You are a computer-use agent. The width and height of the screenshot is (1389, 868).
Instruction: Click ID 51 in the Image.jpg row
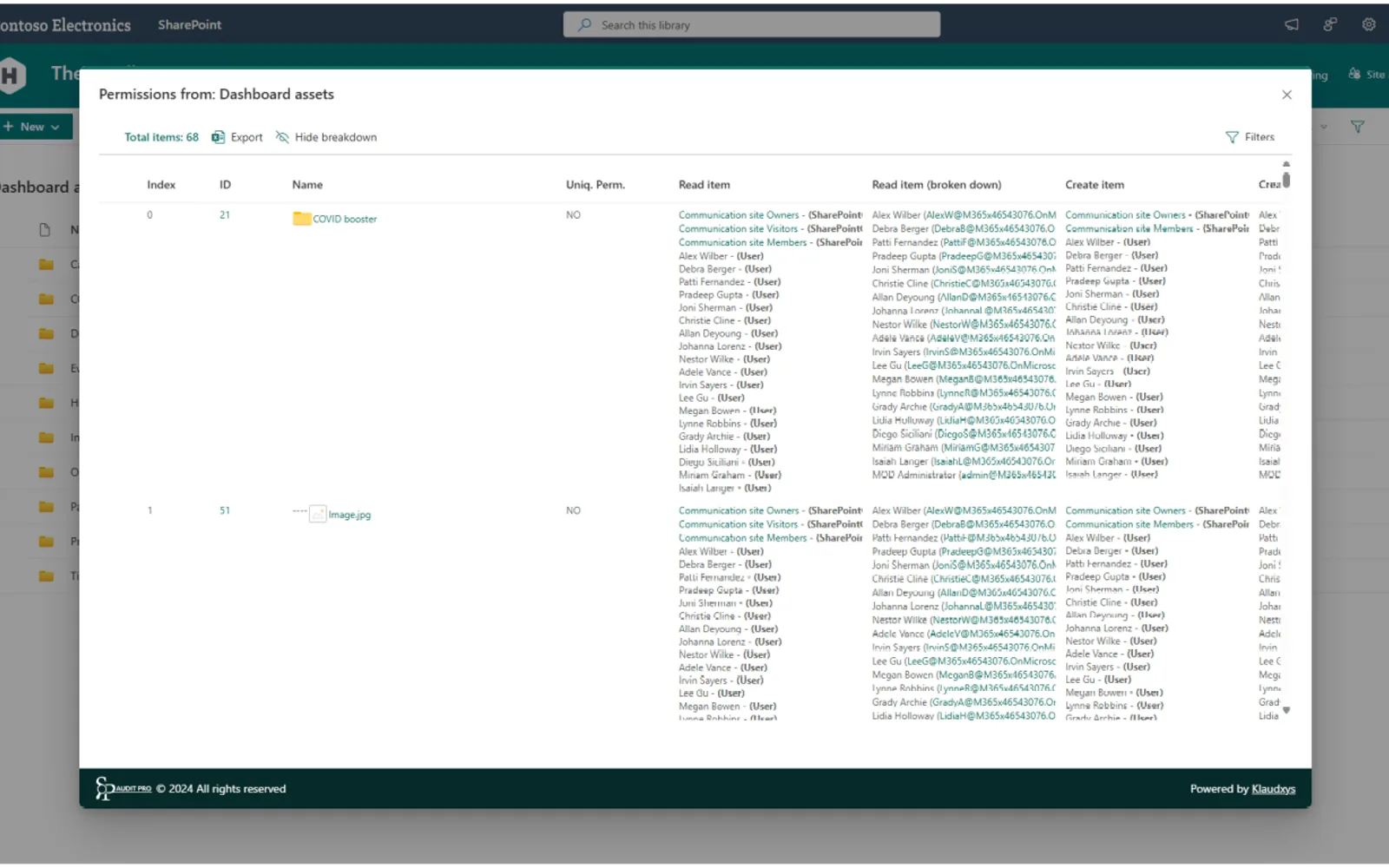225,511
